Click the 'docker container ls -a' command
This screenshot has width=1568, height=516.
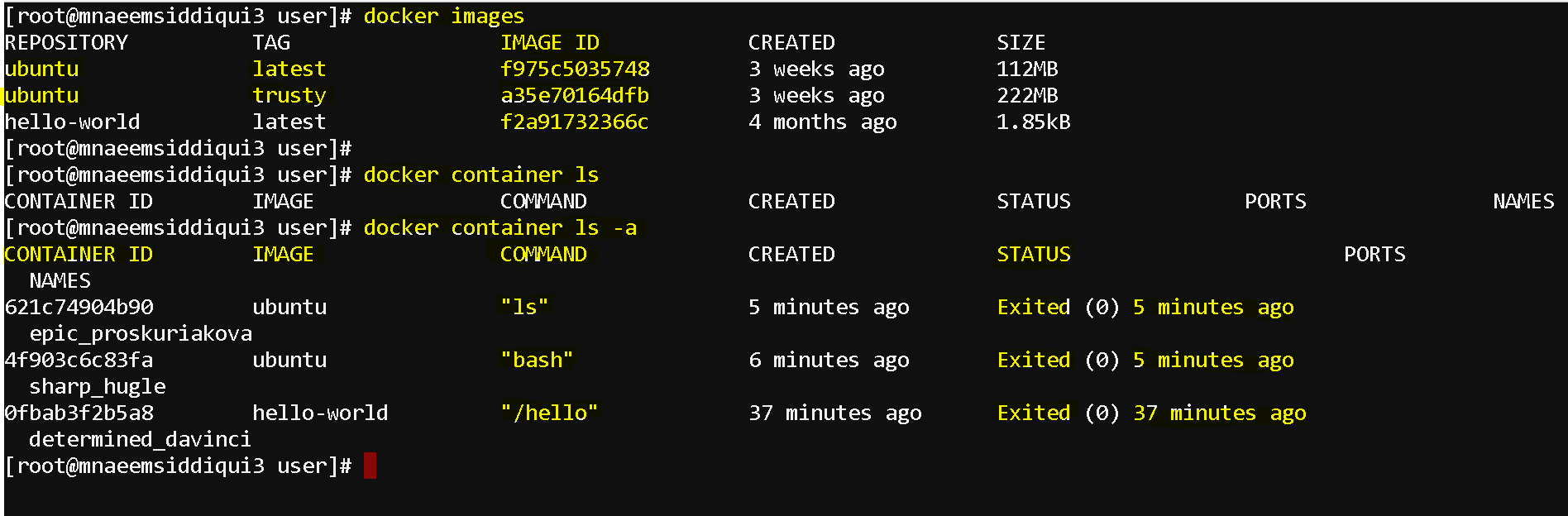coord(500,227)
